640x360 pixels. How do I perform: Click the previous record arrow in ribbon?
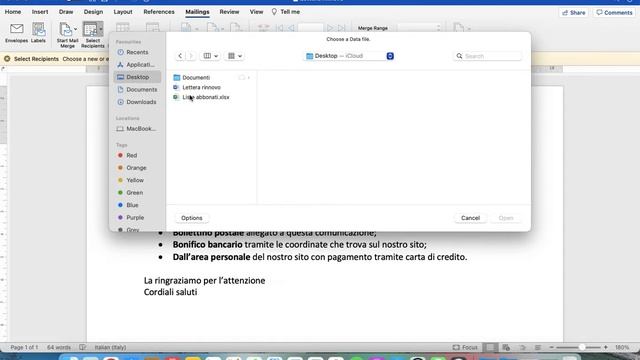click(x=291, y=28)
